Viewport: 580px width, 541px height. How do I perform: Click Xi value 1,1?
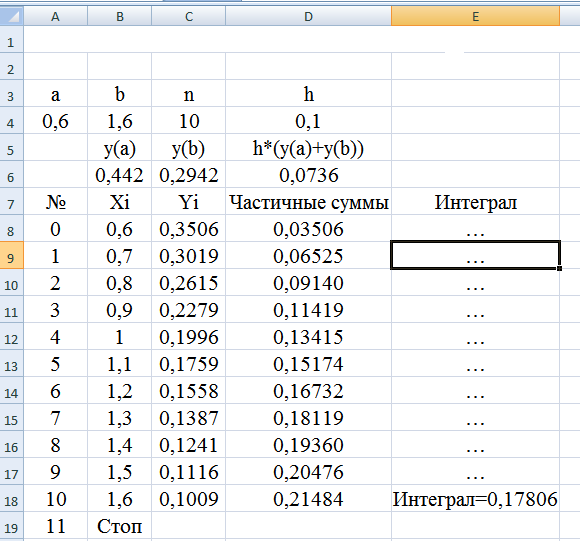coord(119,364)
